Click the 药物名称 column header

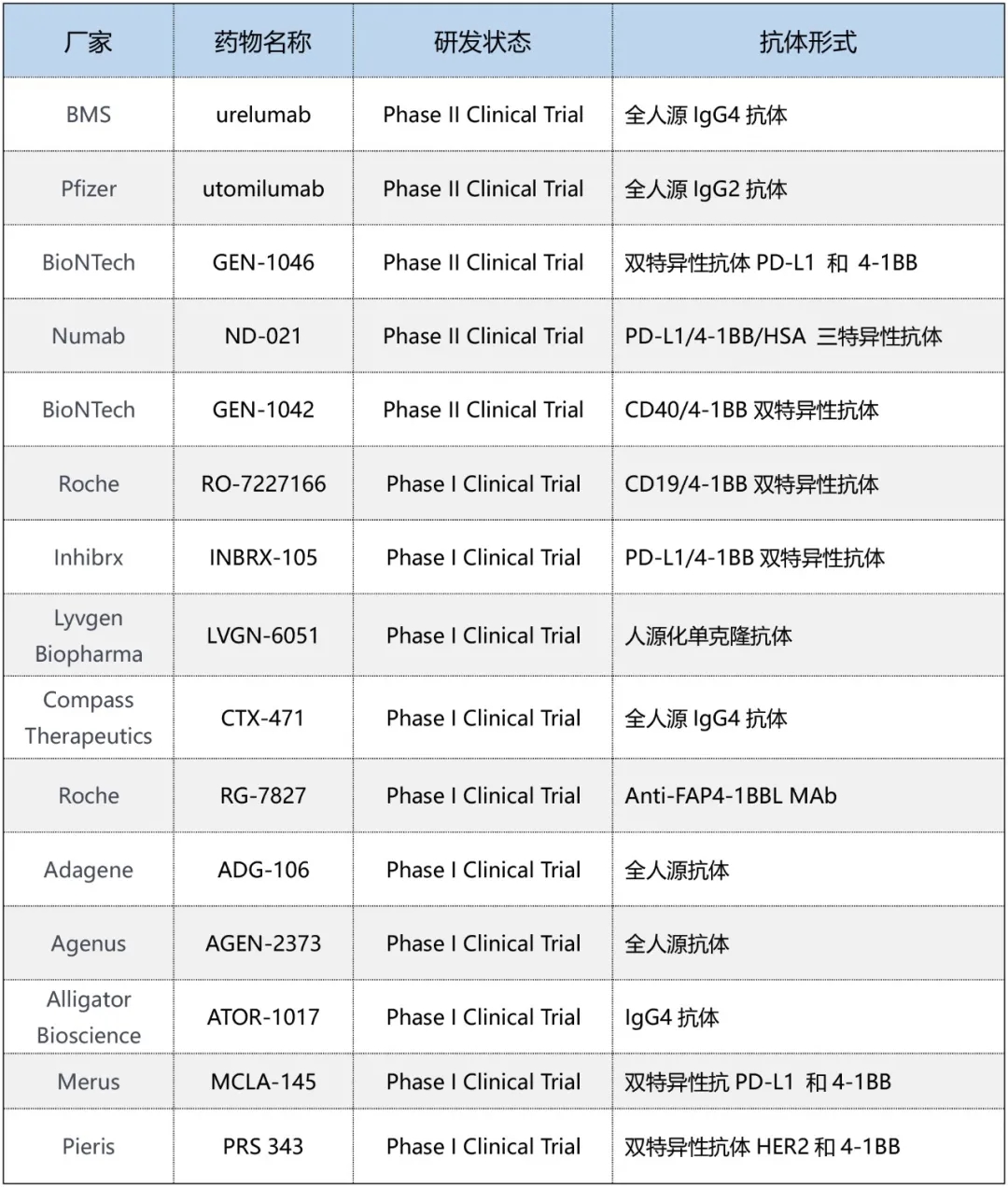(x=263, y=42)
